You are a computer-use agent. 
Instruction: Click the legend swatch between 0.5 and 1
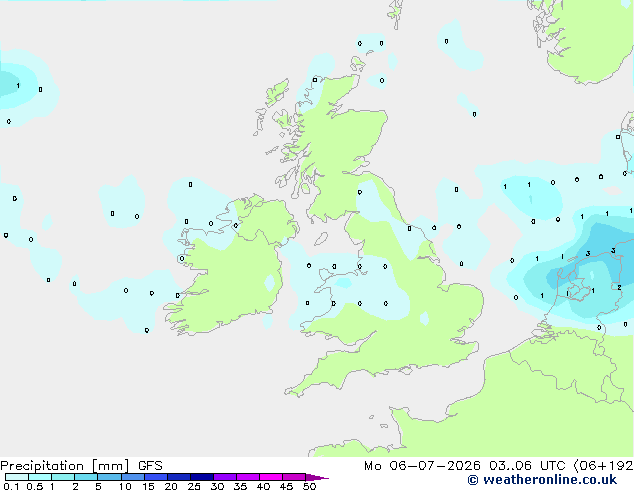pos(40,477)
